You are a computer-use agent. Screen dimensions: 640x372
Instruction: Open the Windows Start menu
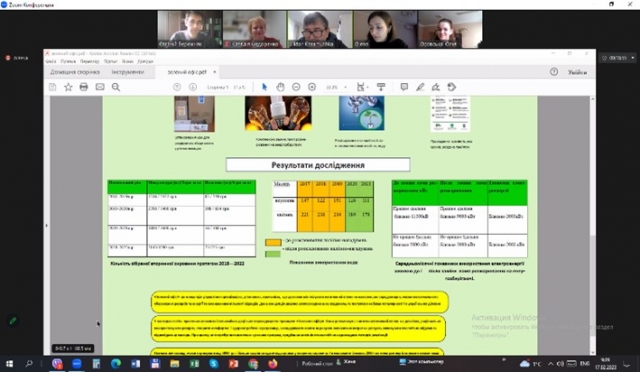click(x=9, y=363)
